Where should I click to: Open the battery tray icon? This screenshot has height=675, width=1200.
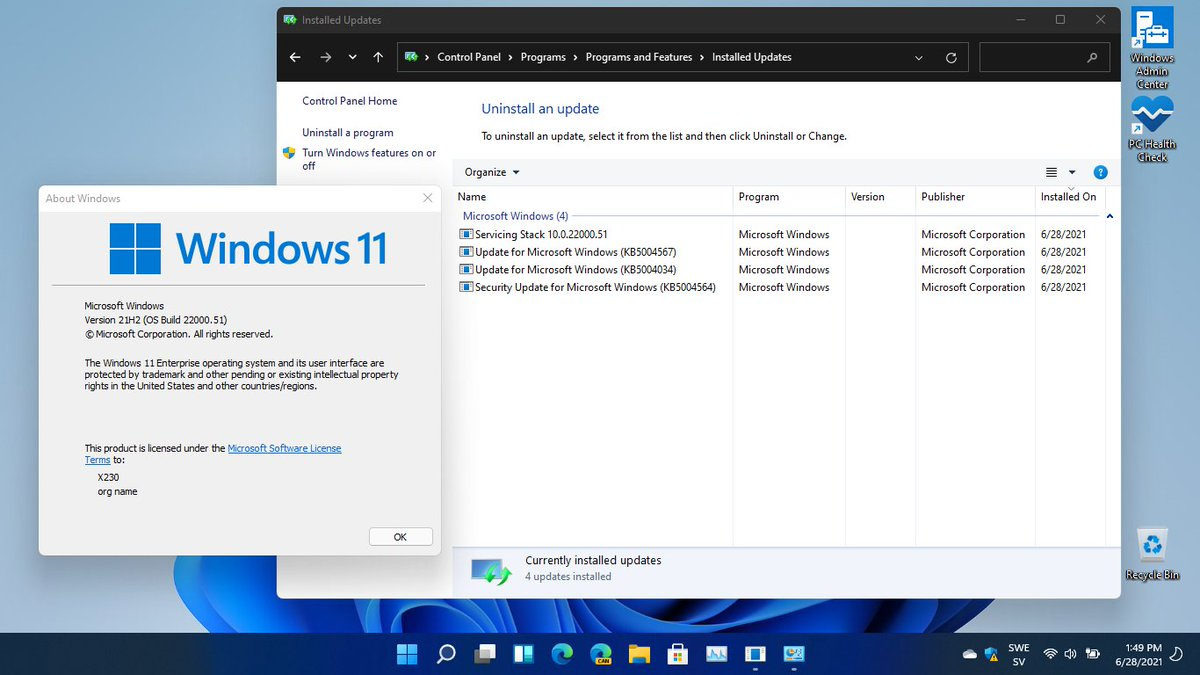(x=1091, y=654)
